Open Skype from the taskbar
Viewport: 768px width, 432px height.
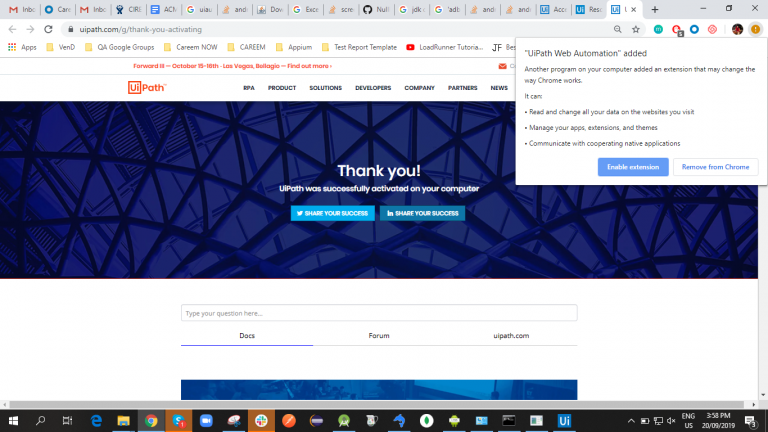pyautogui.click(x=179, y=421)
